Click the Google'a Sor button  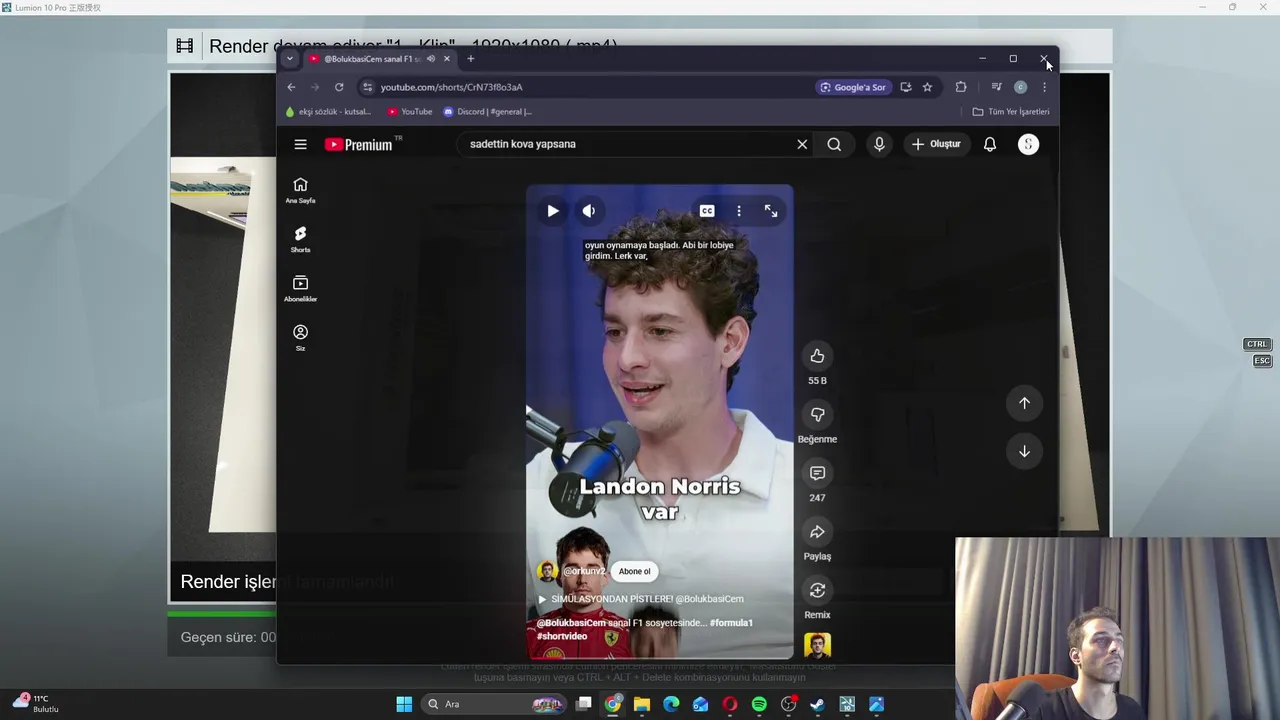pos(853,87)
